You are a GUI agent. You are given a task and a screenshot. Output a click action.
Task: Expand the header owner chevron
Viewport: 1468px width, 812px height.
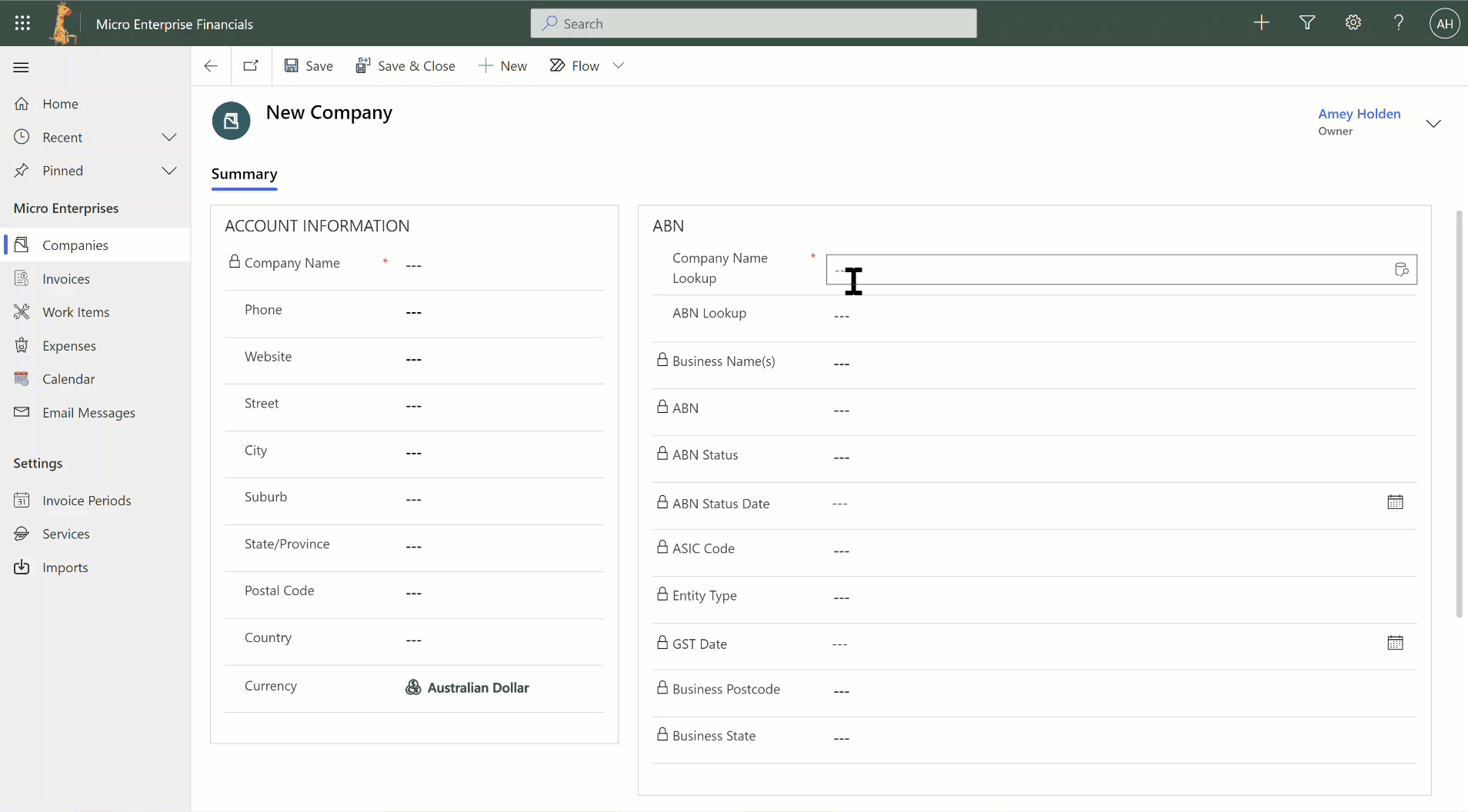pos(1433,124)
